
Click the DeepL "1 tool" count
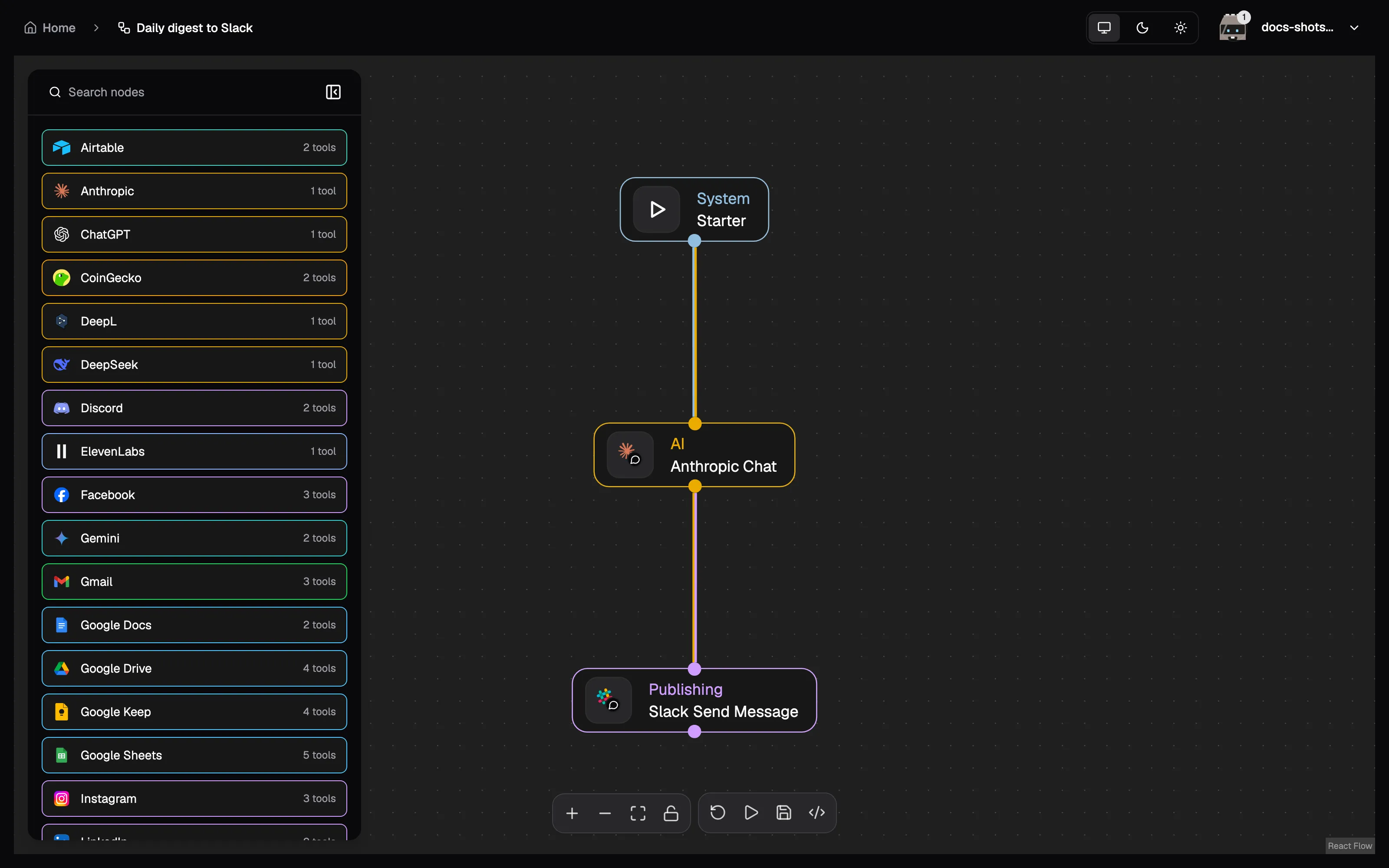[x=323, y=321]
